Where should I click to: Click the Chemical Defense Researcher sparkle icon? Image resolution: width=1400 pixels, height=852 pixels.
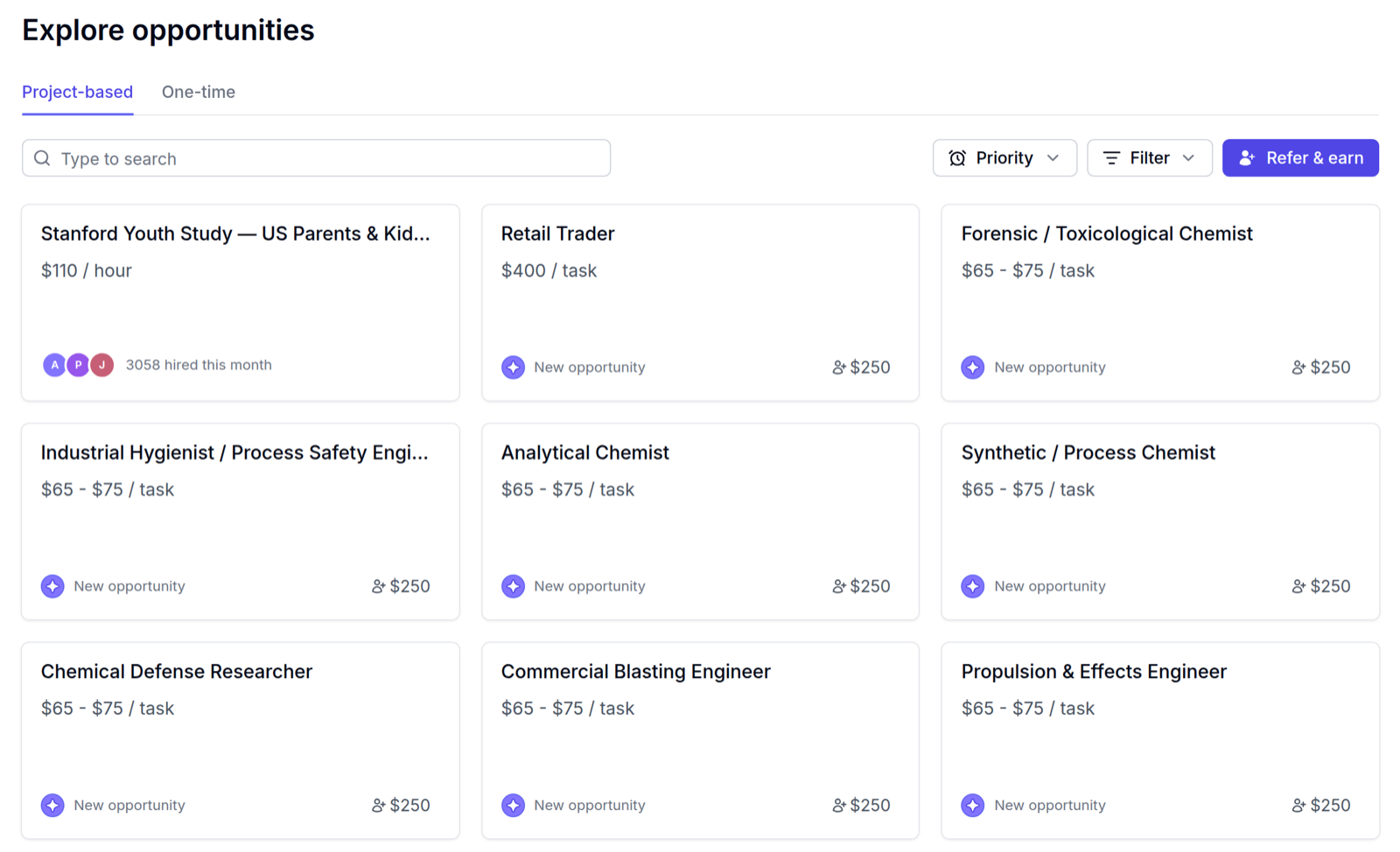point(52,805)
